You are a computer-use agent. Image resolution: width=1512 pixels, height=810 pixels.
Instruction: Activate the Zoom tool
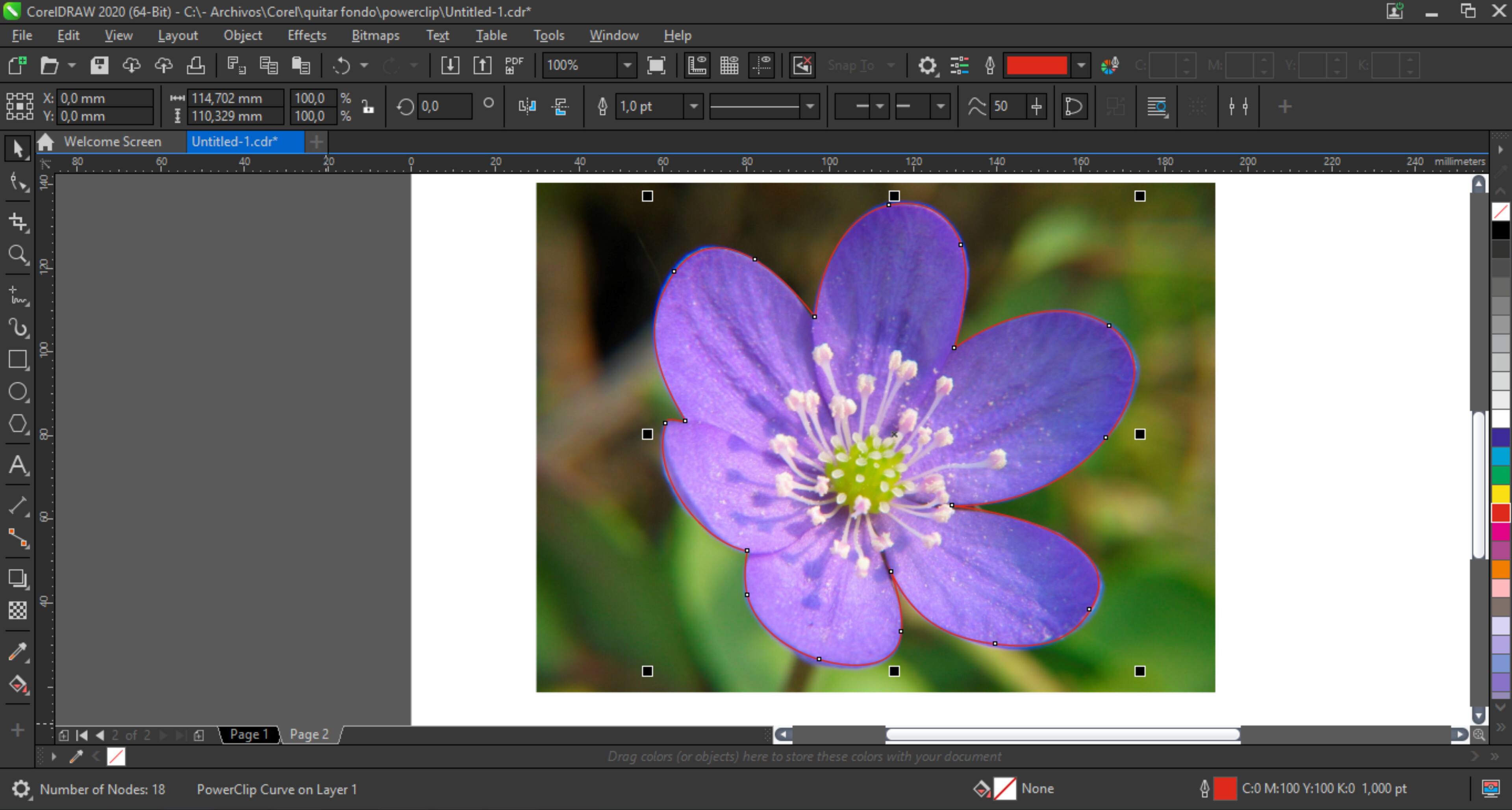[18, 255]
